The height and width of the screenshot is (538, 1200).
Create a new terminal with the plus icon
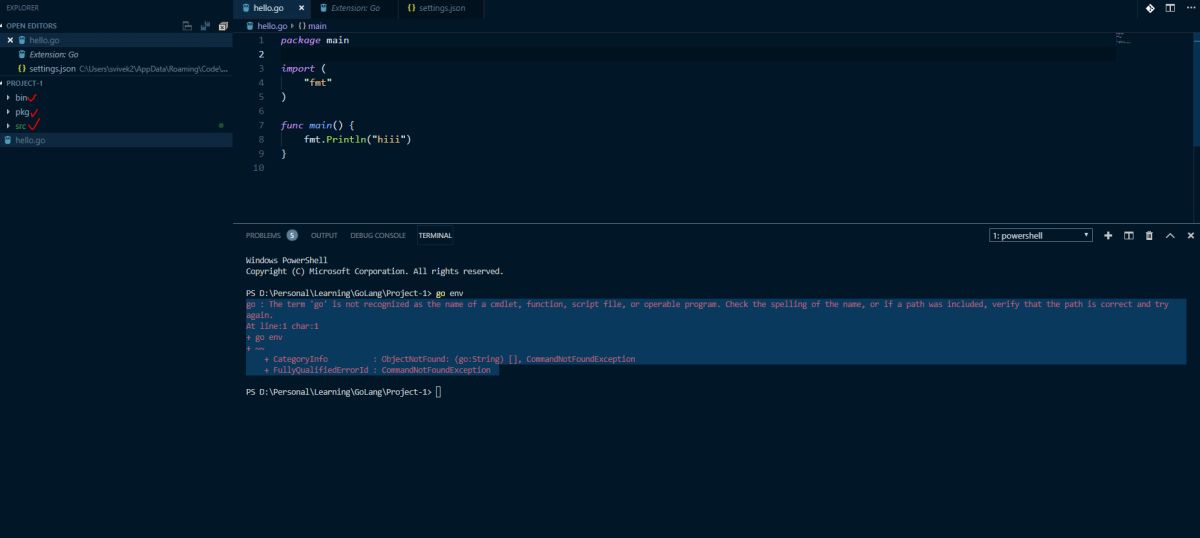click(x=1108, y=235)
